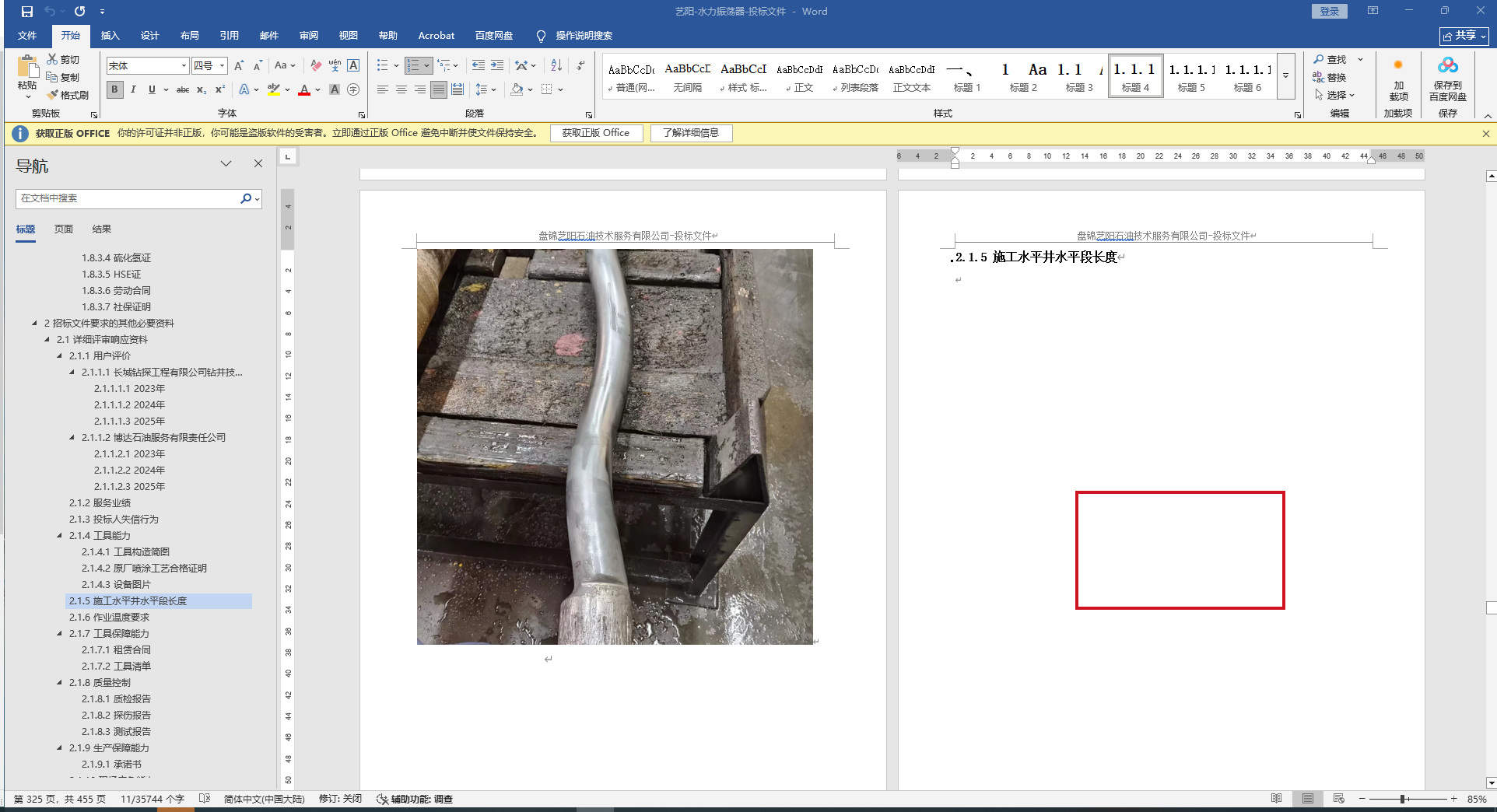Center-align the paragraph text
1497x812 pixels.
[401, 89]
